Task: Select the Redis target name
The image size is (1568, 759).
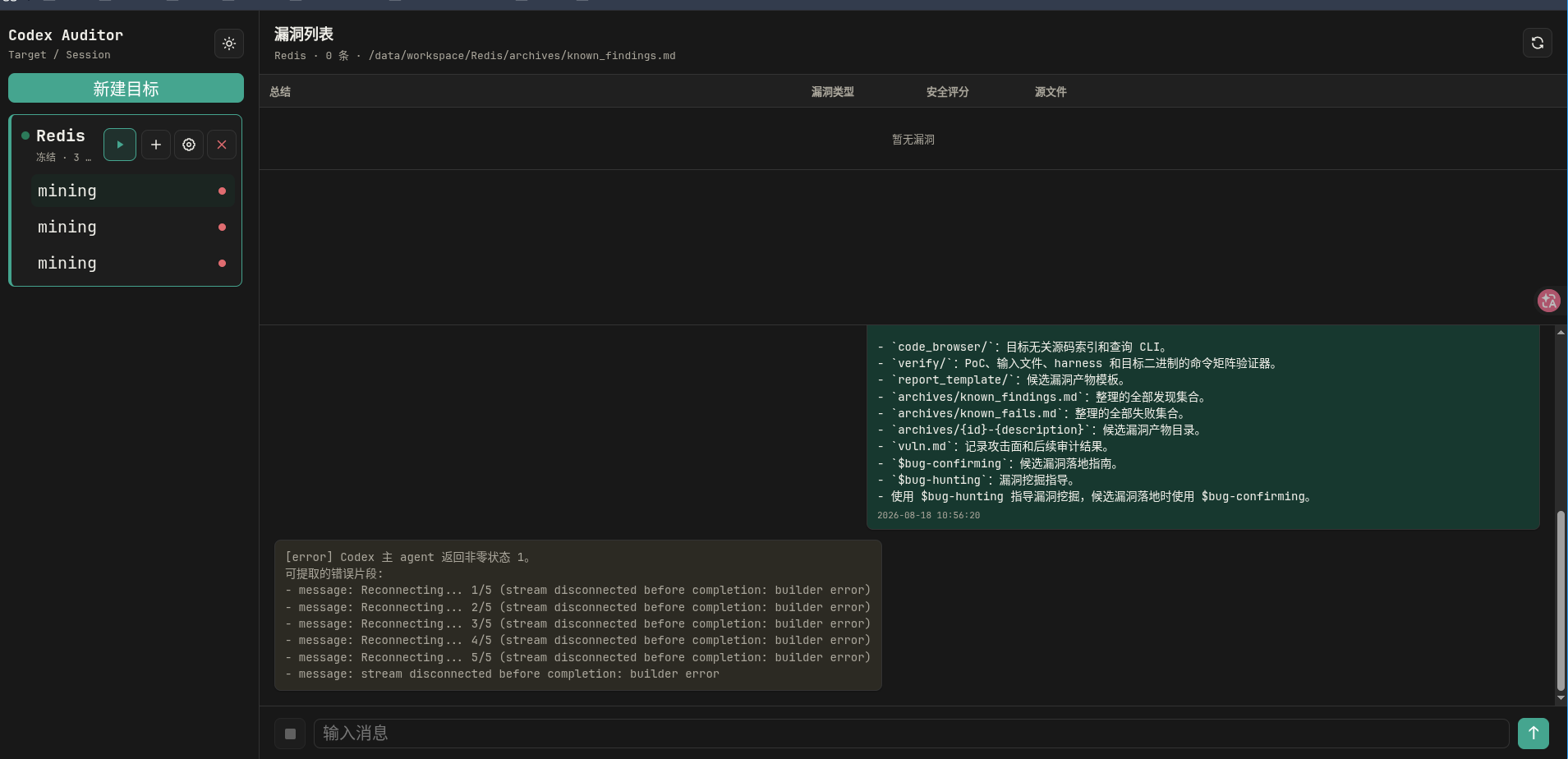Action: click(x=61, y=136)
